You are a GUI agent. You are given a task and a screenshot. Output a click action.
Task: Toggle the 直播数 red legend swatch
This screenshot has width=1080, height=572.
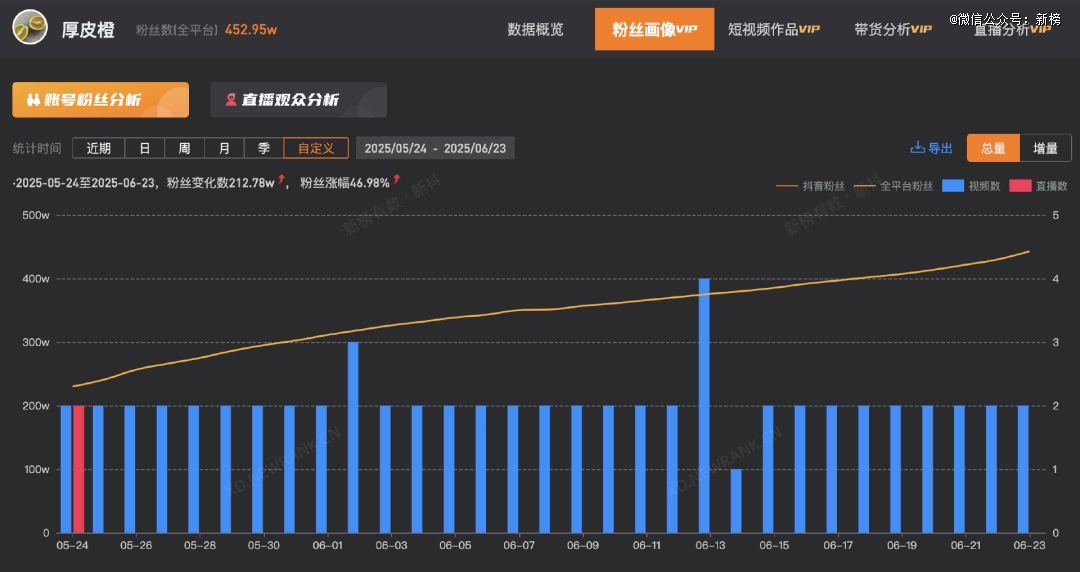[x=1020, y=186]
